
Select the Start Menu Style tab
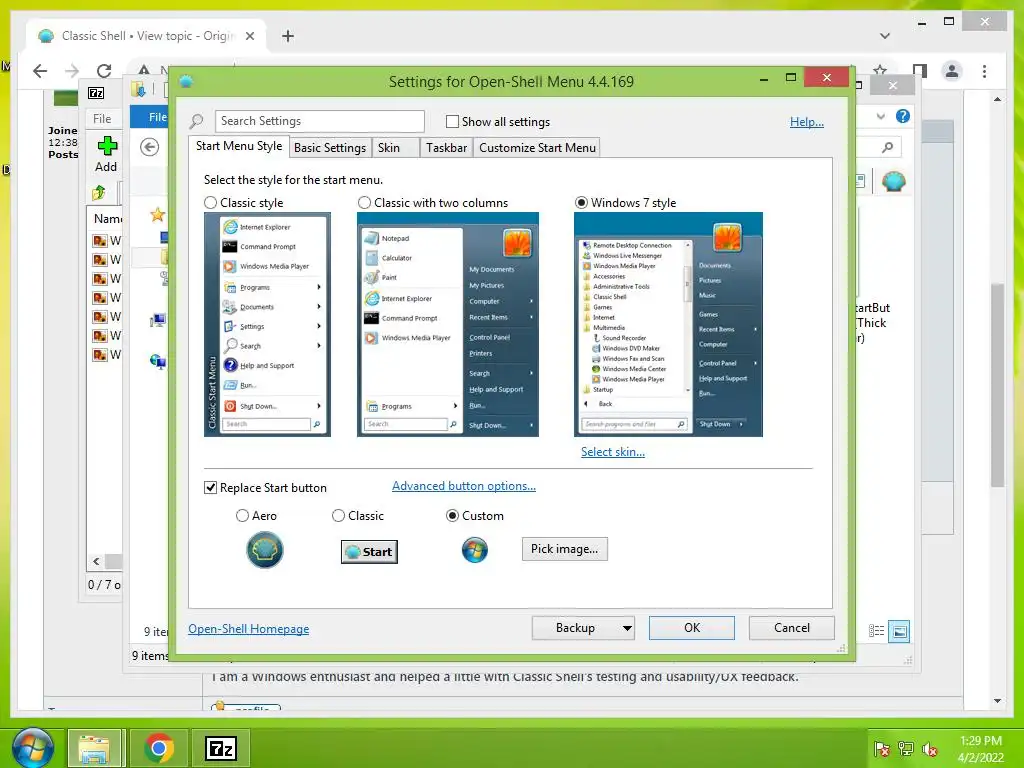(x=239, y=146)
